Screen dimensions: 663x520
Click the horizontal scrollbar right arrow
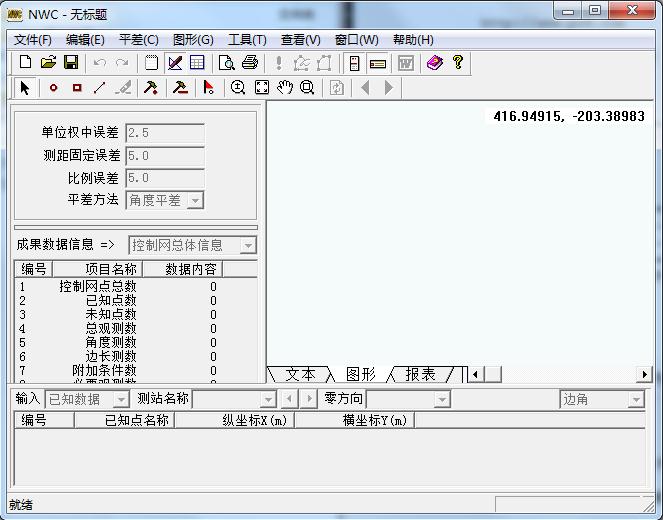[x=644, y=374]
